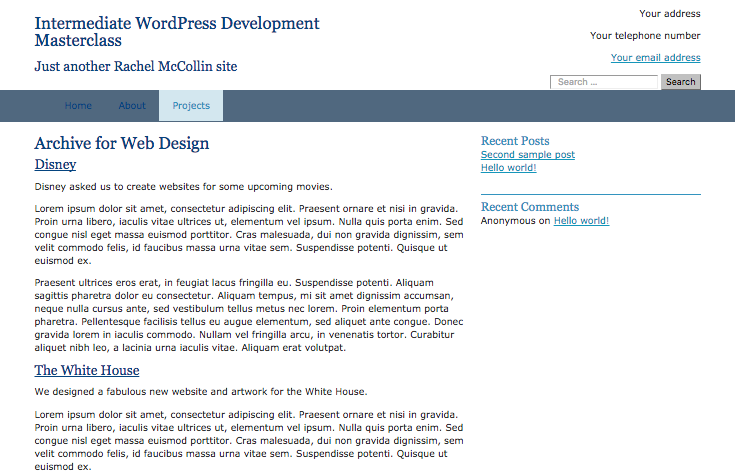
Task: Click the tagline 'Just another Rachel McCollin site'
Action: point(136,67)
